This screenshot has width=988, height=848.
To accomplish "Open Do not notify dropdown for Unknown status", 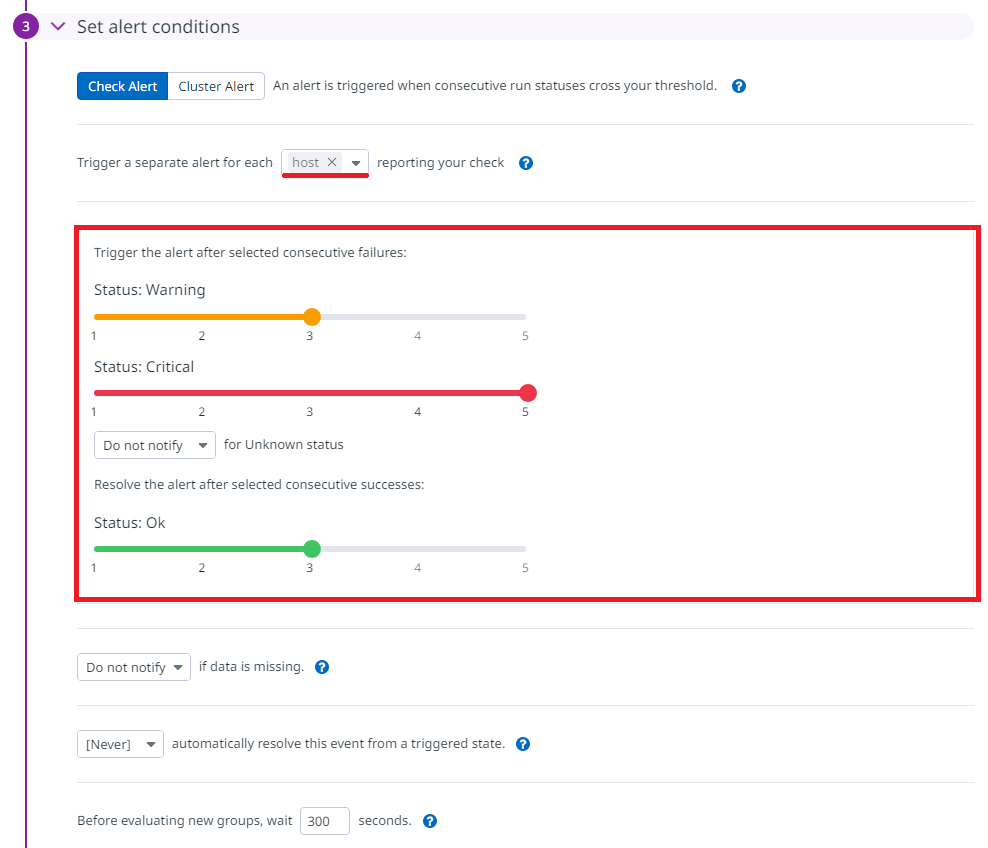I will click(x=154, y=445).
